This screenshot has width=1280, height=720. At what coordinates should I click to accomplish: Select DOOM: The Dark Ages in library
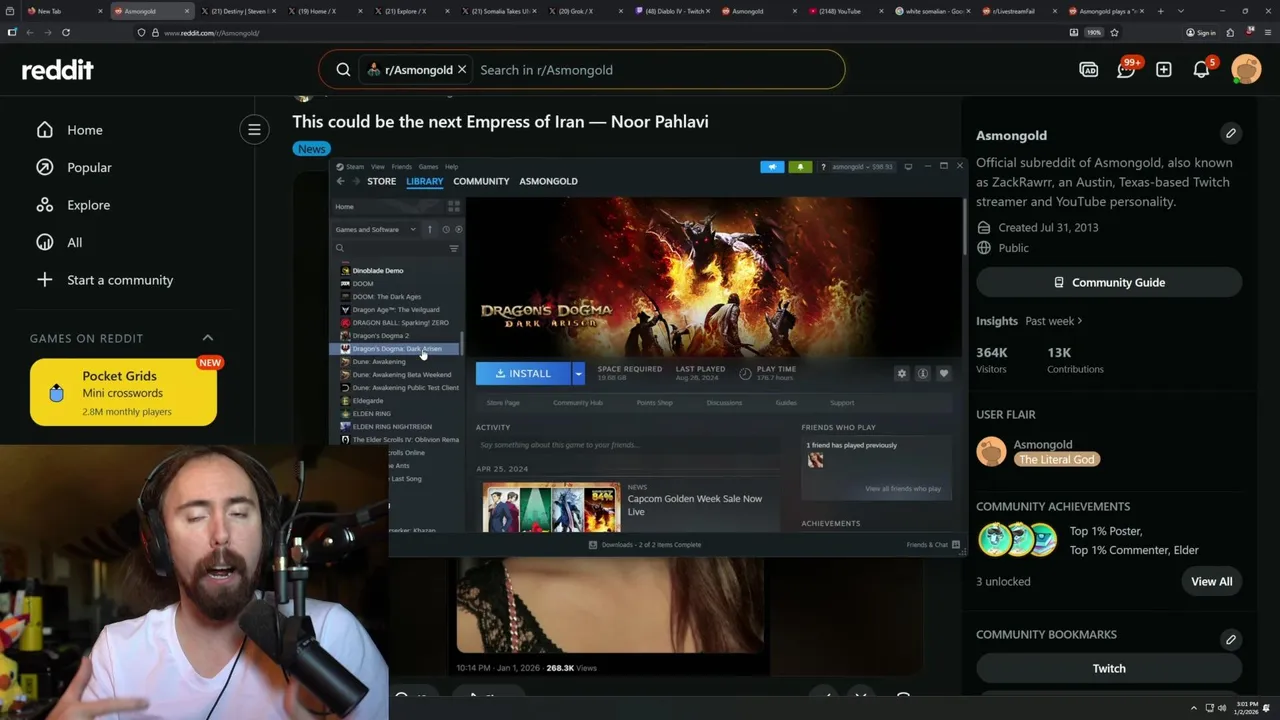[x=386, y=297]
